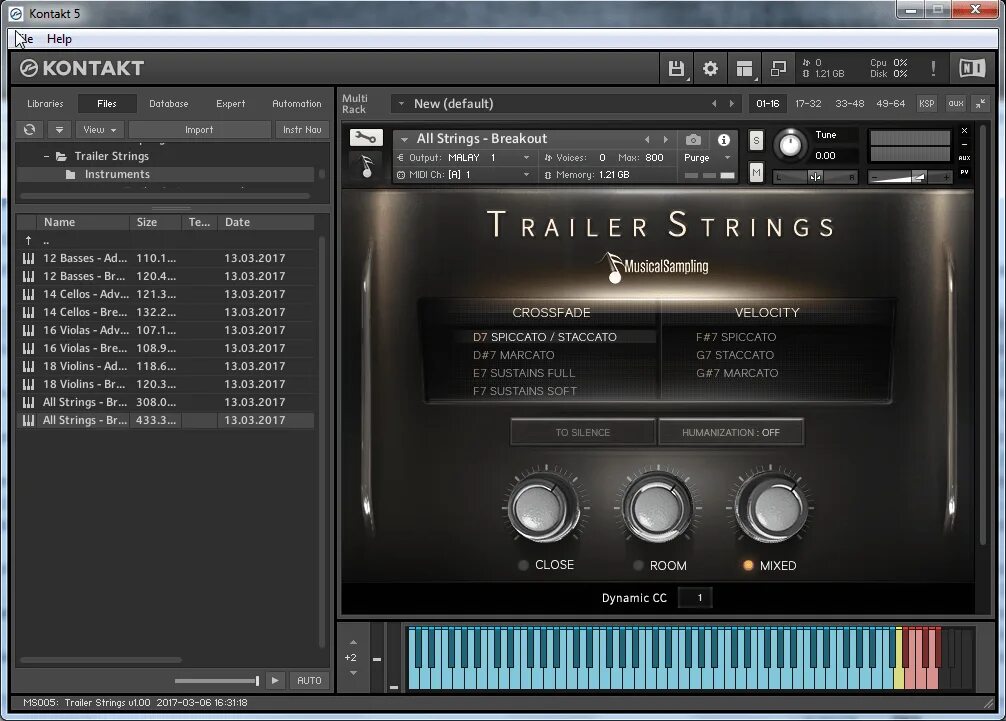Click the NI logo icon
Viewport: 1006px width, 721px height.
click(x=972, y=68)
